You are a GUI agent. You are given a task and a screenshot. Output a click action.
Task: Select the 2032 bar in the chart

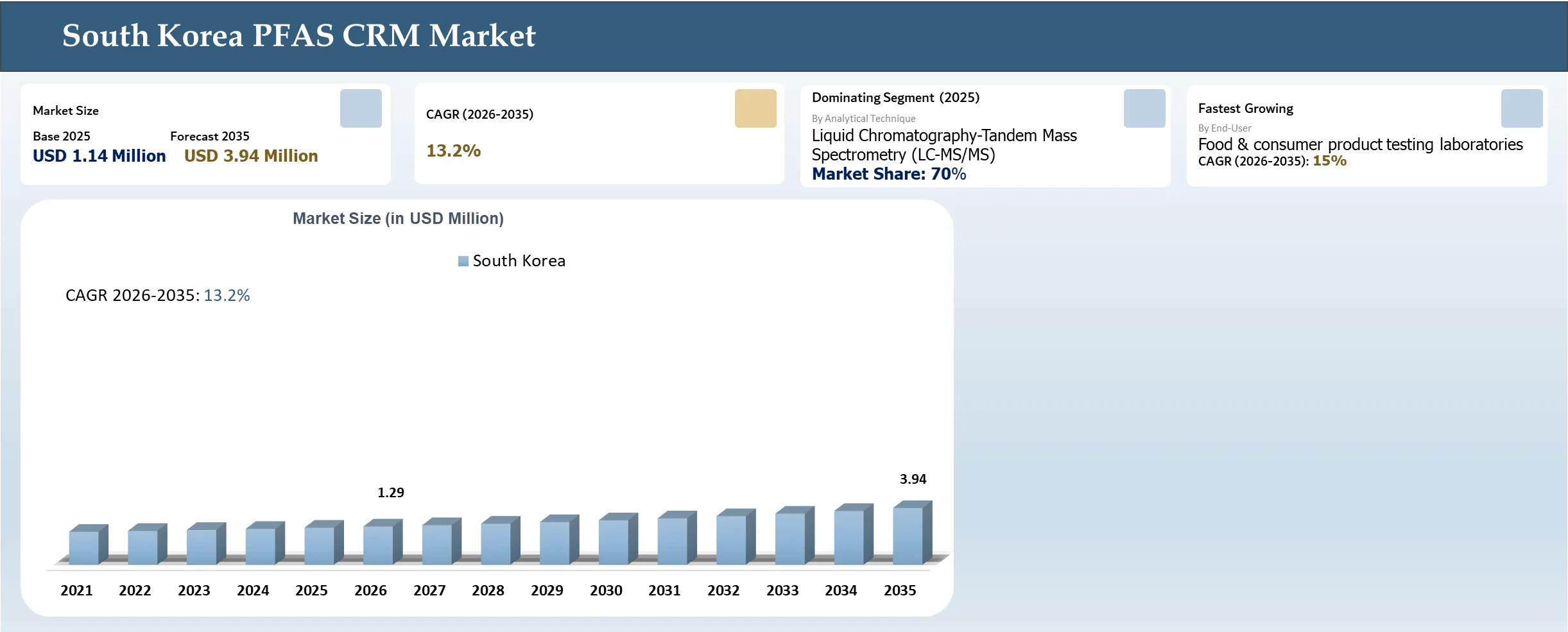tap(736, 537)
